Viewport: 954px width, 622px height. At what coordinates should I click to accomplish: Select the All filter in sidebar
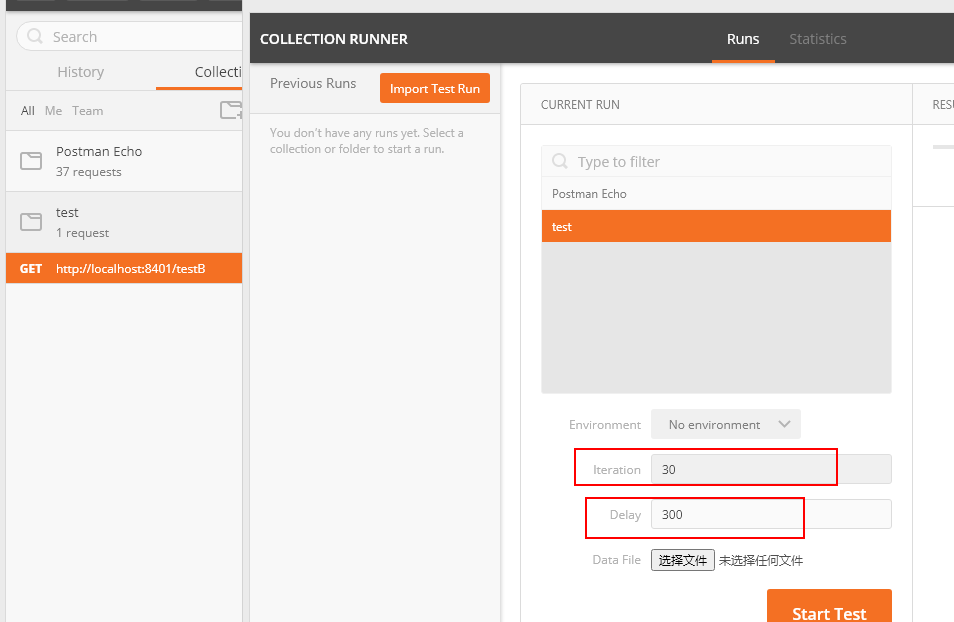coord(27,111)
